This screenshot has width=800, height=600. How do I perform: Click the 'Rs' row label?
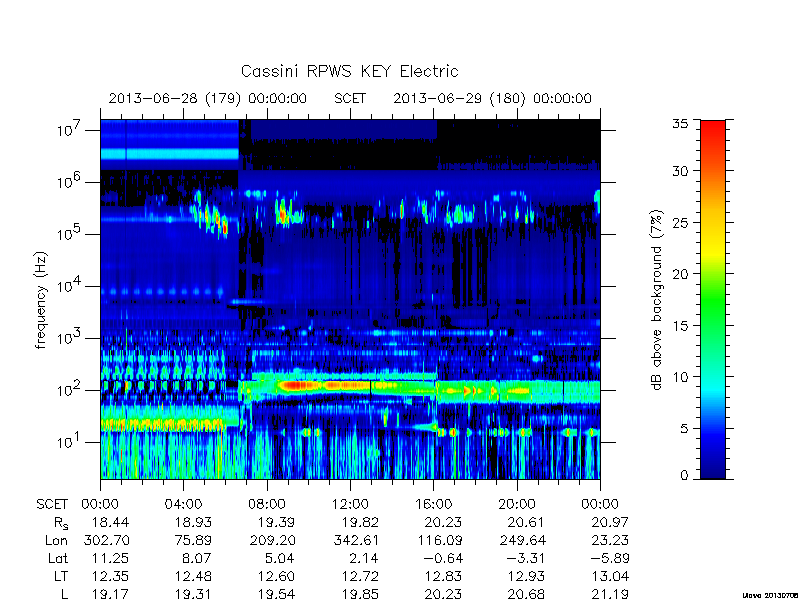[x=61, y=523]
